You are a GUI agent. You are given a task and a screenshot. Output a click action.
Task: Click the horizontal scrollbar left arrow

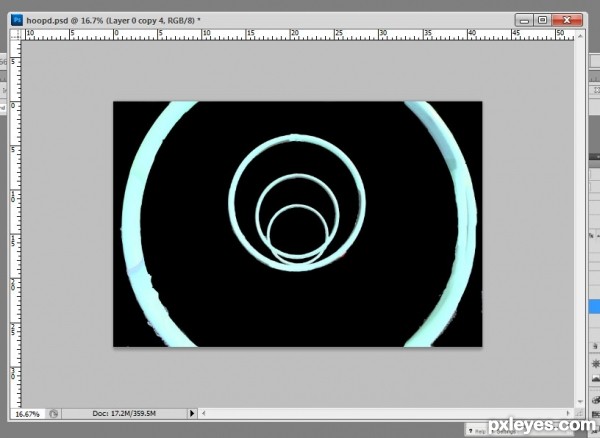204,413
